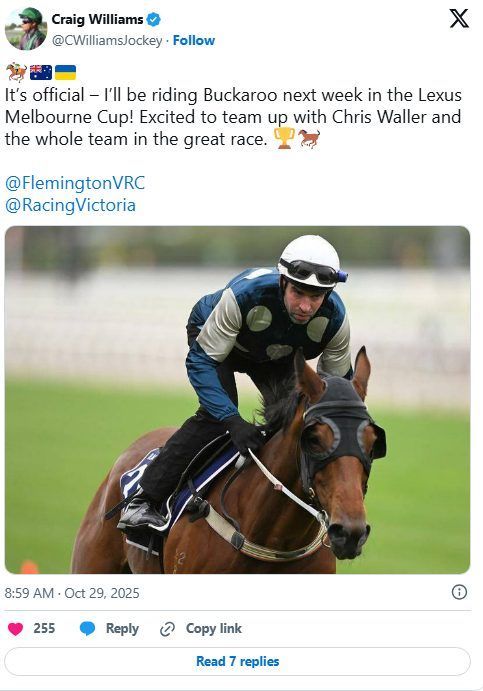Screen dimensions: 483x691
Task: Click the X logo in the corner
Action: coord(459,19)
